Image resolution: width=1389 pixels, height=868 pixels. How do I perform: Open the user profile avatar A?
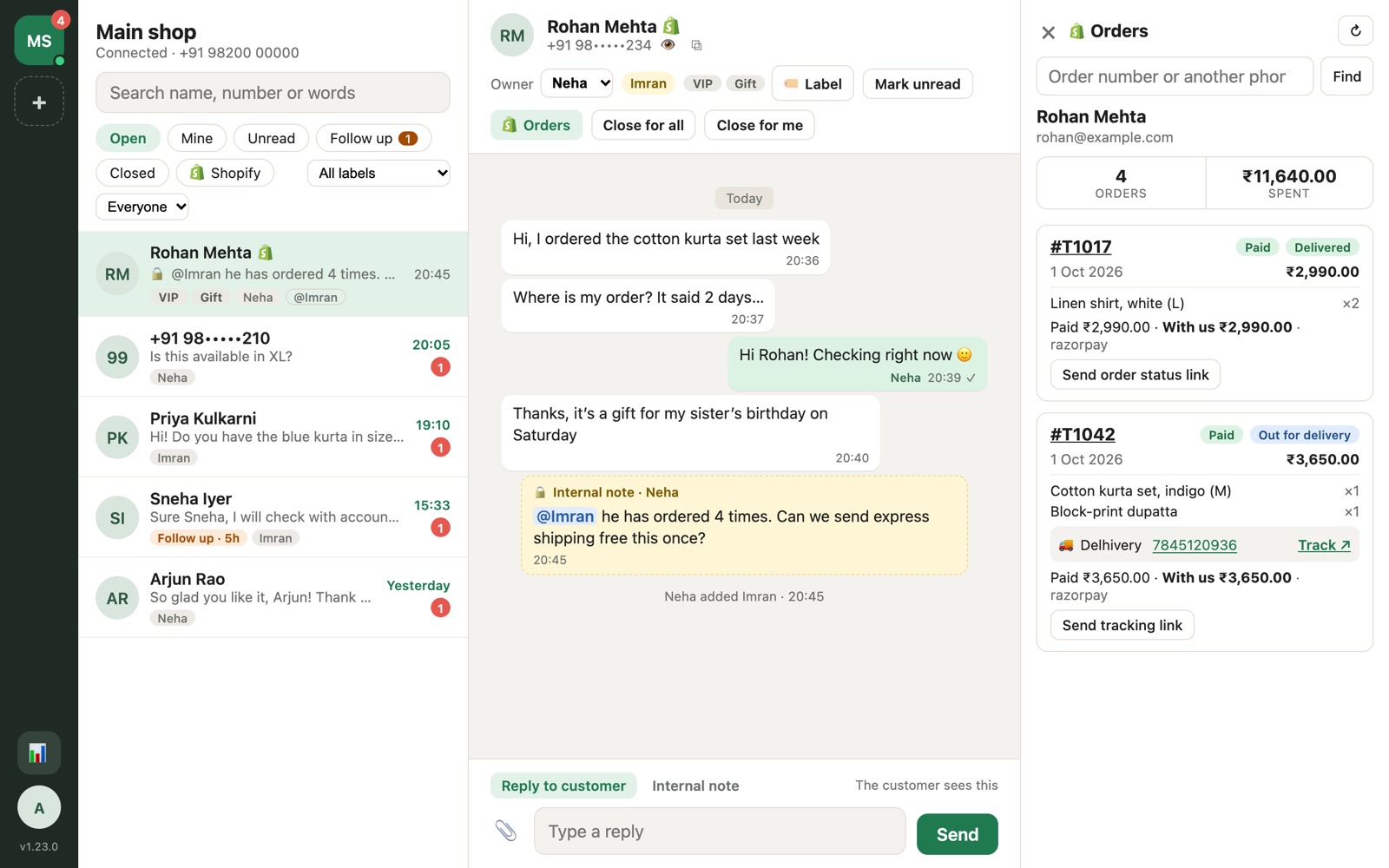pos(39,807)
